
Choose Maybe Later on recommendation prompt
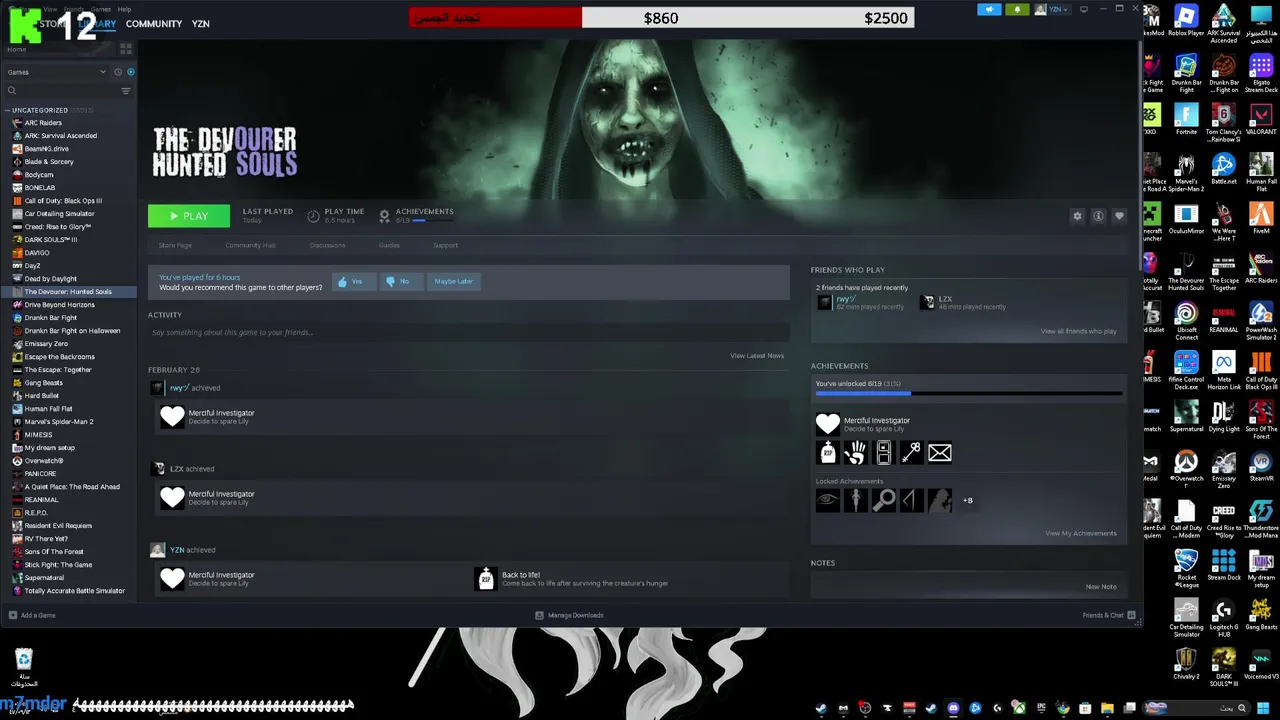click(453, 282)
